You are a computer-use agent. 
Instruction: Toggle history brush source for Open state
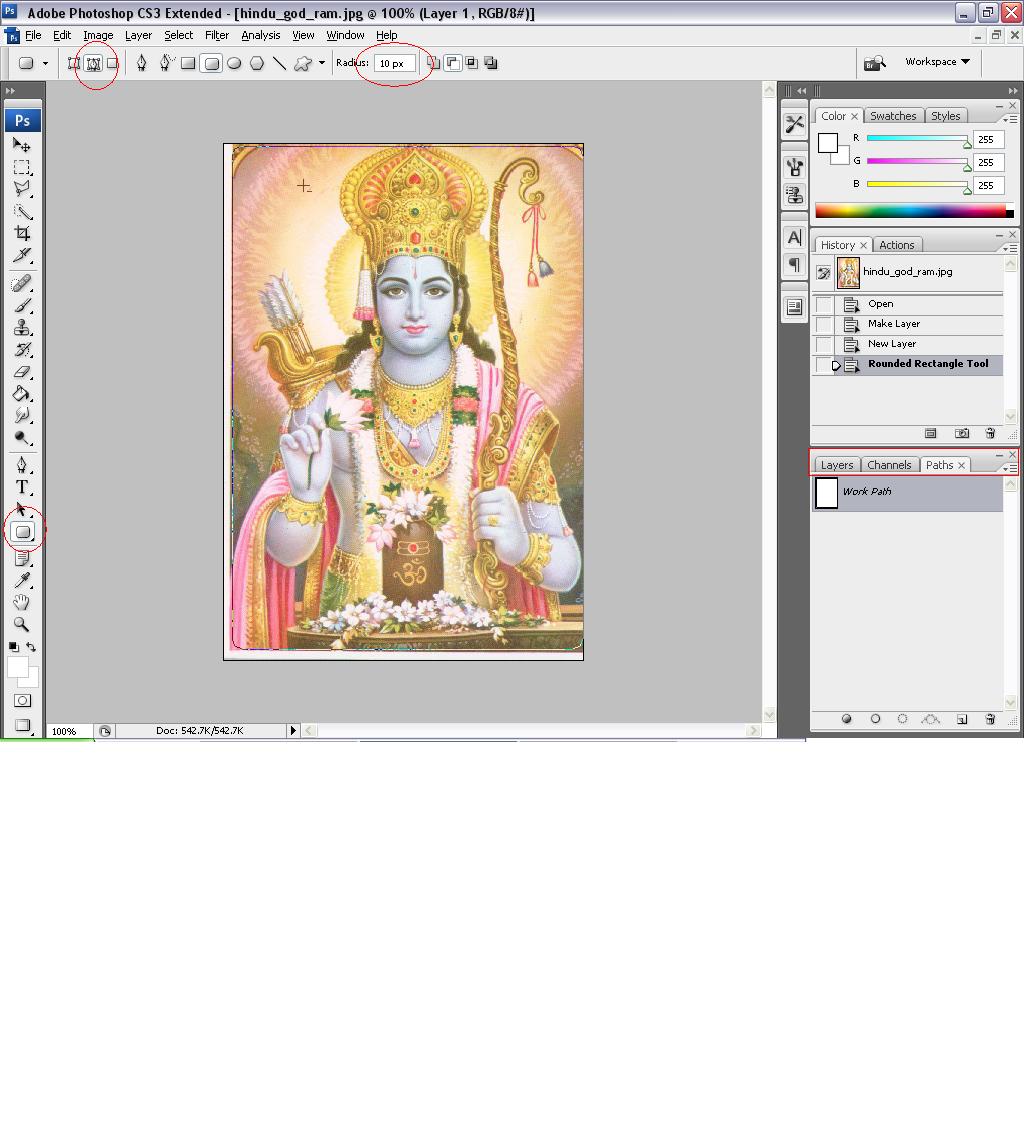pyautogui.click(x=824, y=304)
